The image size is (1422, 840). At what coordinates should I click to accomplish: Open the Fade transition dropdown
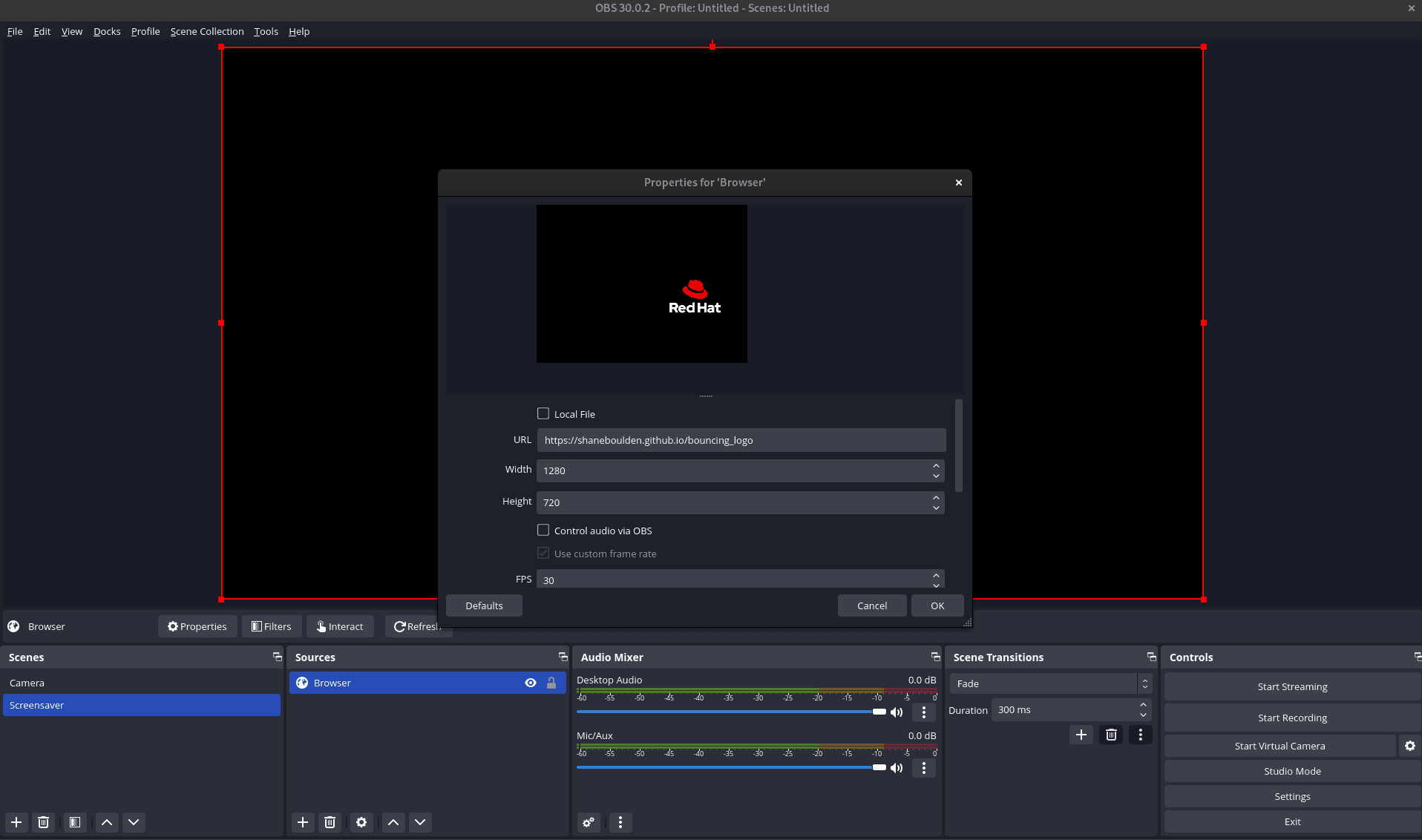point(1050,683)
